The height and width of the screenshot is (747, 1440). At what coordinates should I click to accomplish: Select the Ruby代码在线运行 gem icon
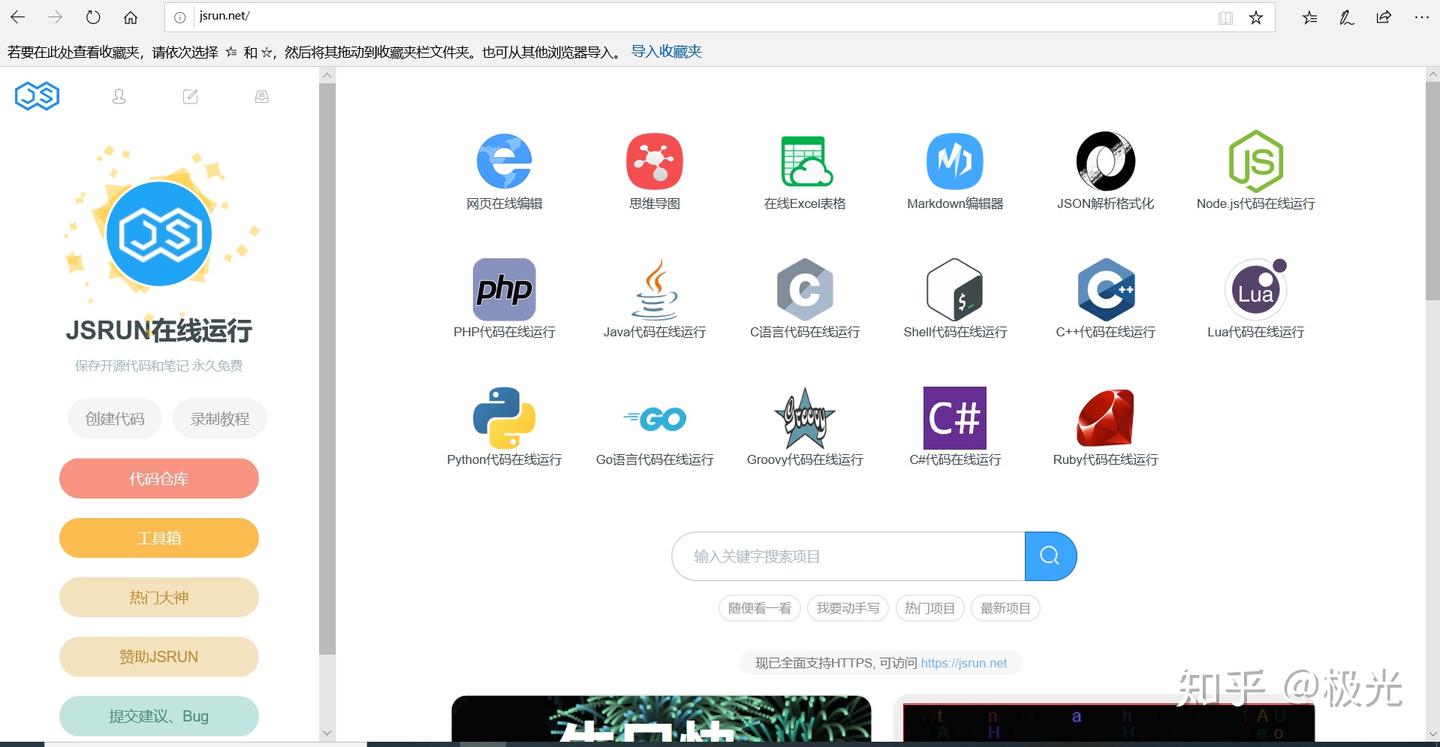pyautogui.click(x=1105, y=418)
